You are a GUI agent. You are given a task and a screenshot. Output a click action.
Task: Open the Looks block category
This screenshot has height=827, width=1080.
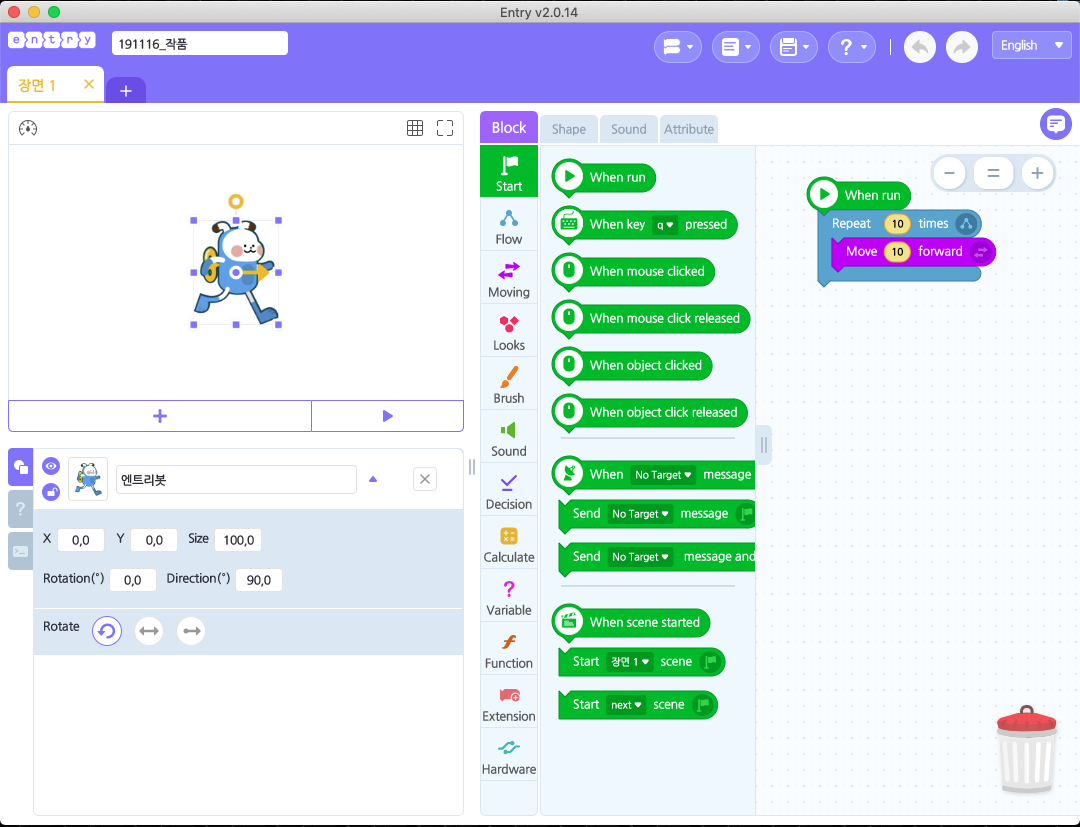point(508,333)
